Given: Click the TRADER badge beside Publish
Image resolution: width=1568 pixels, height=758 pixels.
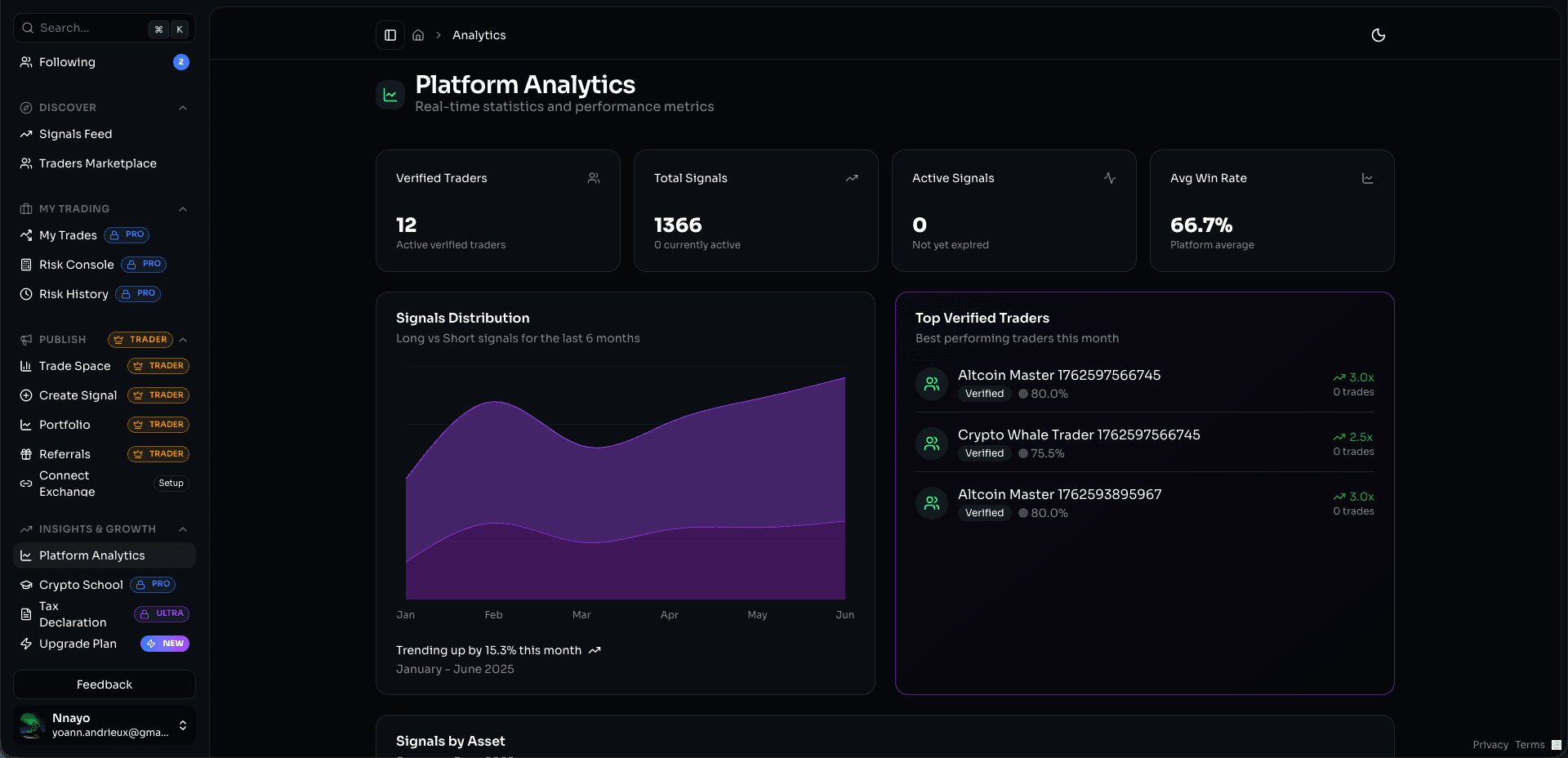Looking at the screenshot, I should click(x=140, y=340).
